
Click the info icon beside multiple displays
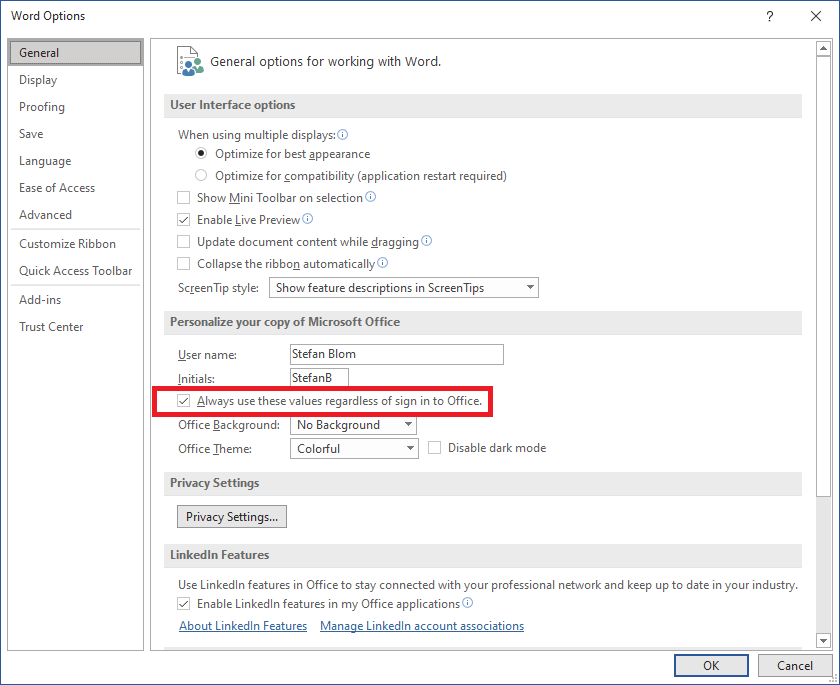pyautogui.click(x=342, y=134)
